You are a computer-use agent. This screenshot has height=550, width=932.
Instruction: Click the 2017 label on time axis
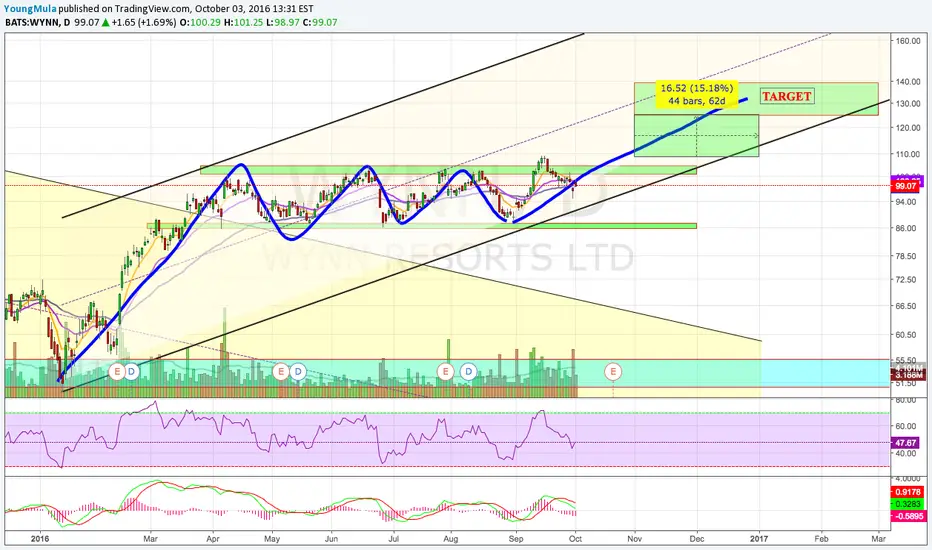point(759,539)
